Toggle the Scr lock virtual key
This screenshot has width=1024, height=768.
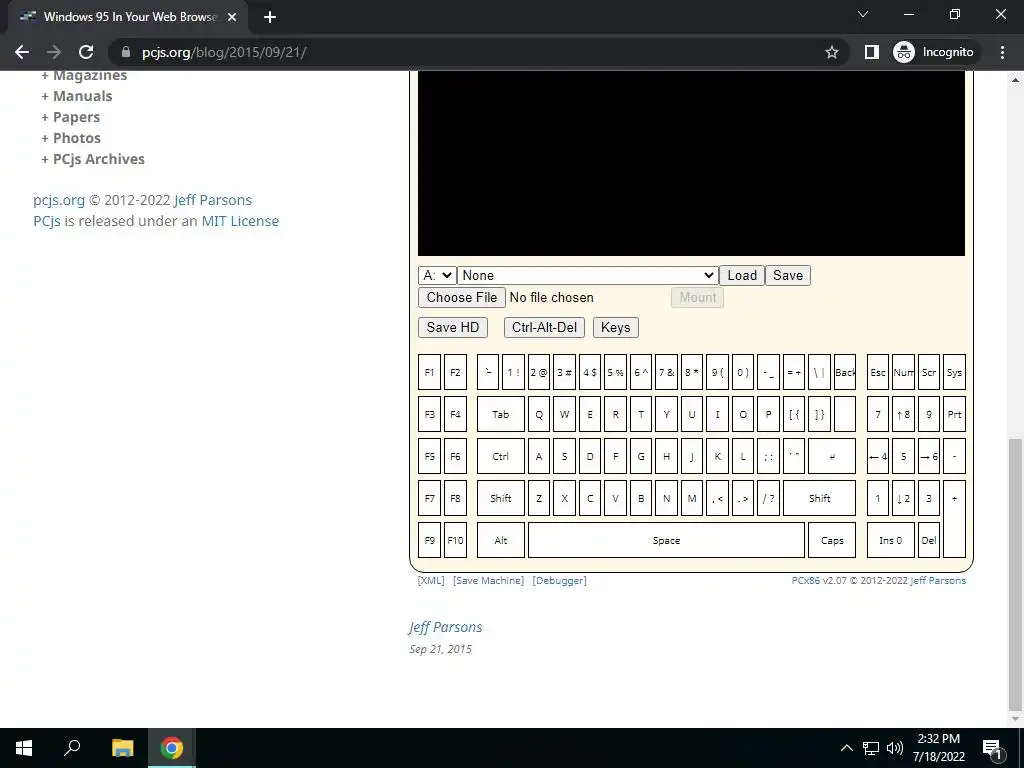coord(929,372)
